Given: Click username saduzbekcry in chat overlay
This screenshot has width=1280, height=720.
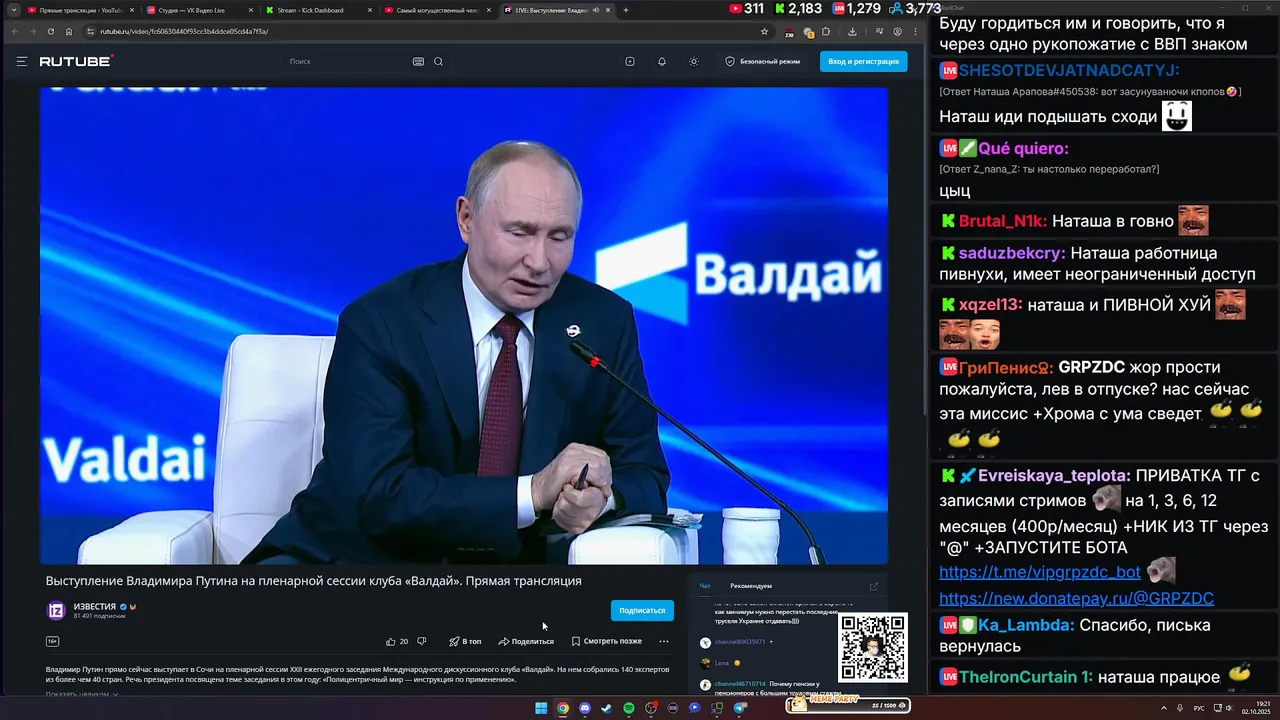Looking at the screenshot, I should click(x=1012, y=254).
